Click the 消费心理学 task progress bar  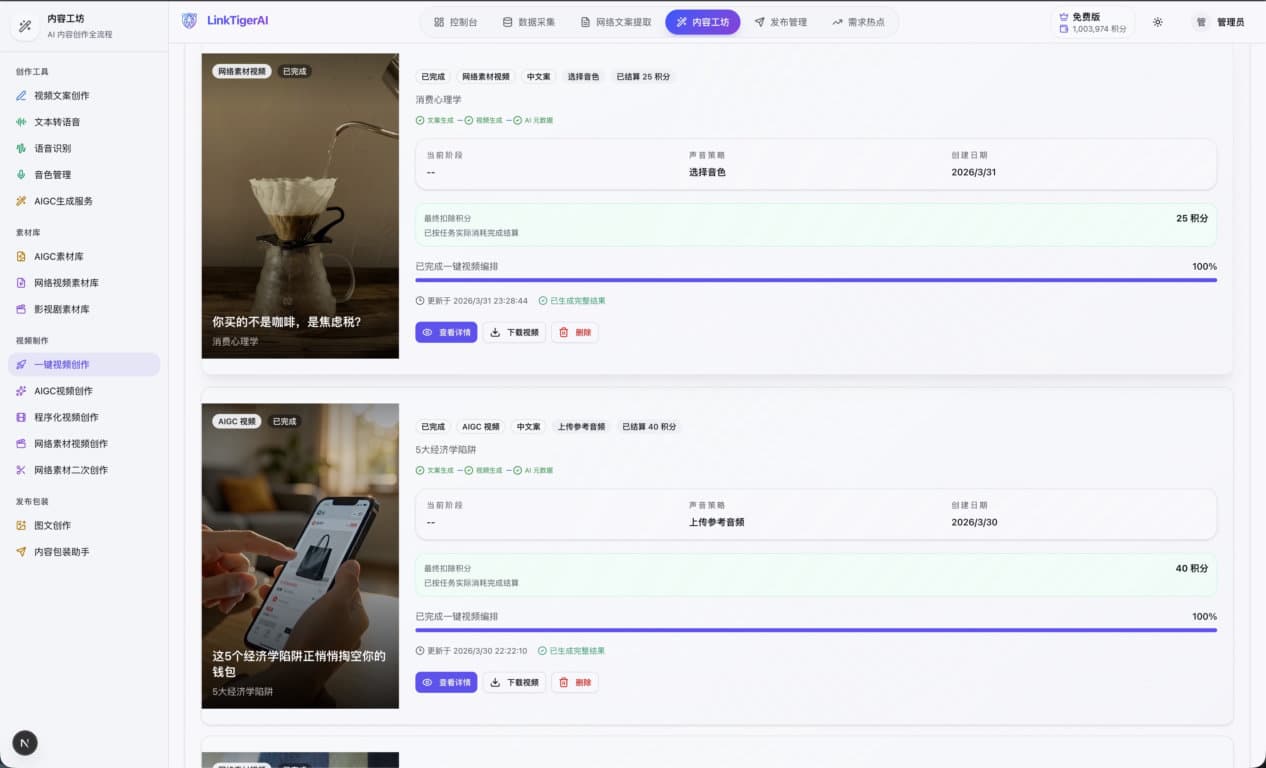pos(815,280)
